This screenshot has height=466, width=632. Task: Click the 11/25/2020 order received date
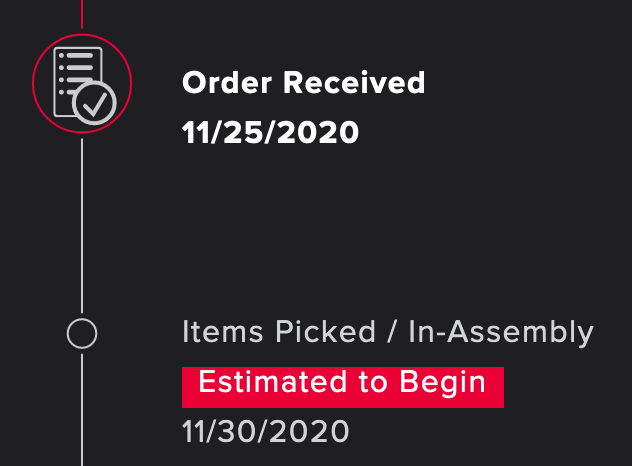pos(270,132)
